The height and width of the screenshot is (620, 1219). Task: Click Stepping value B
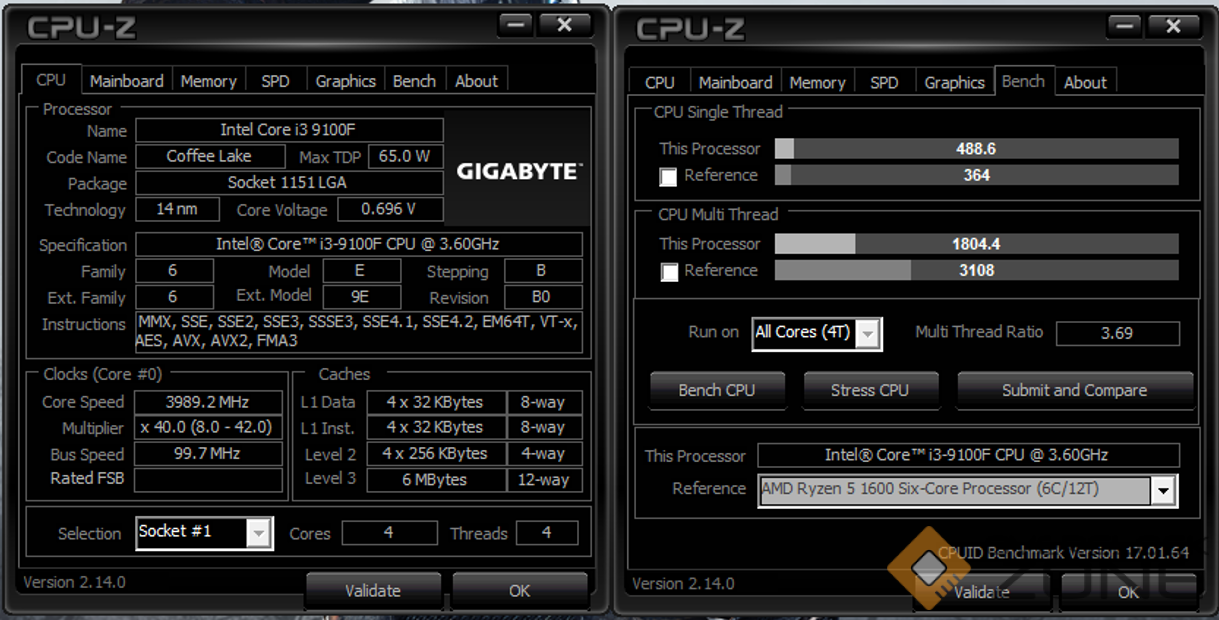tap(543, 271)
